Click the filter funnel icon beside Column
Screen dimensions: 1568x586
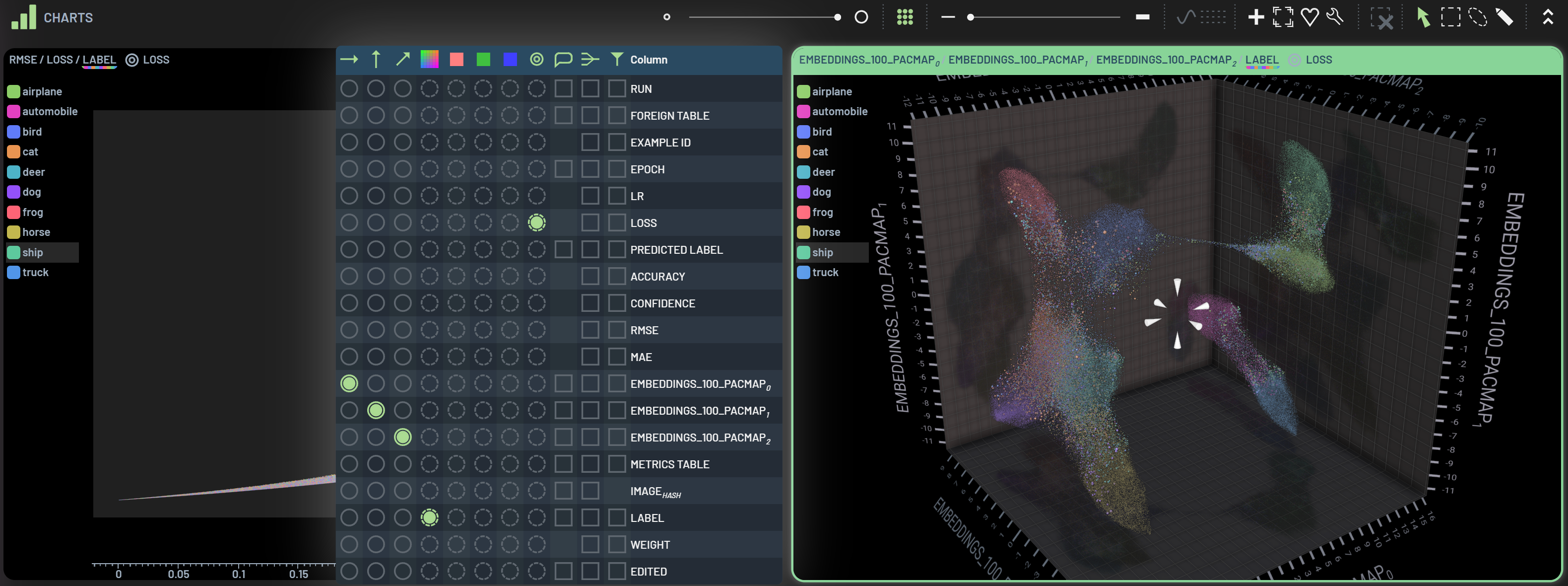pyautogui.click(x=617, y=59)
